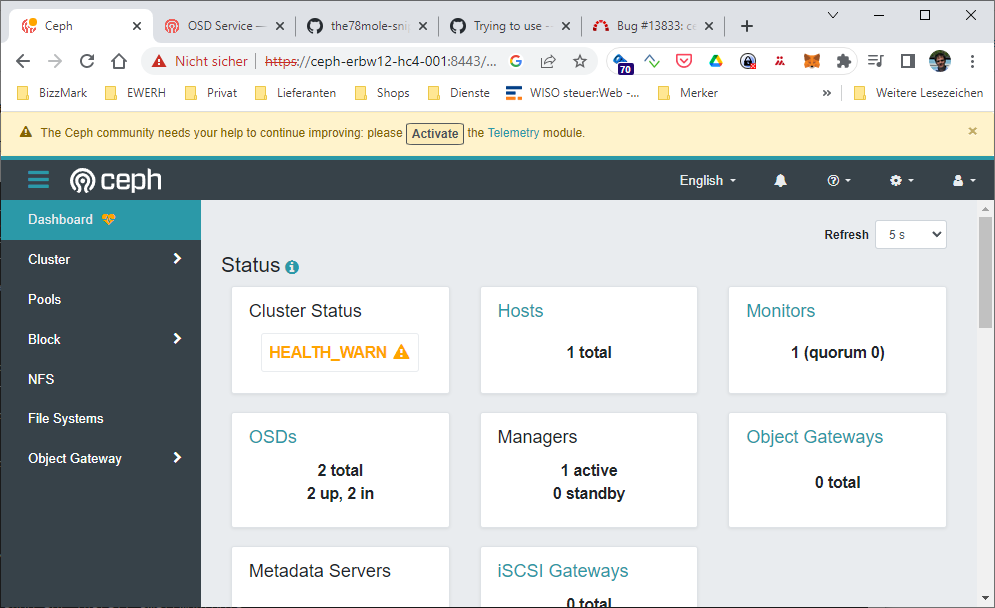The image size is (995, 608).
Task: Click the Pocket extension icon
Action: click(x=683, y=61)
